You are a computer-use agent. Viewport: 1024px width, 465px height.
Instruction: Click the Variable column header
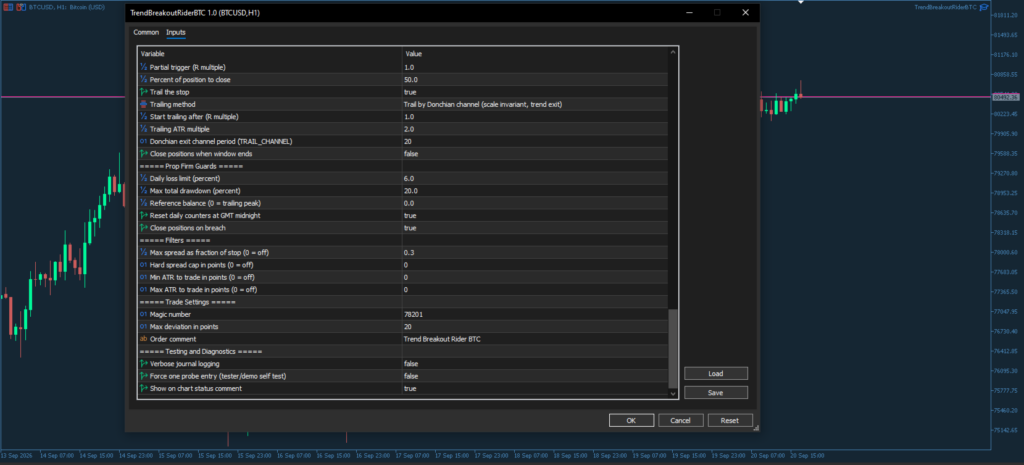tap(270, 54)
